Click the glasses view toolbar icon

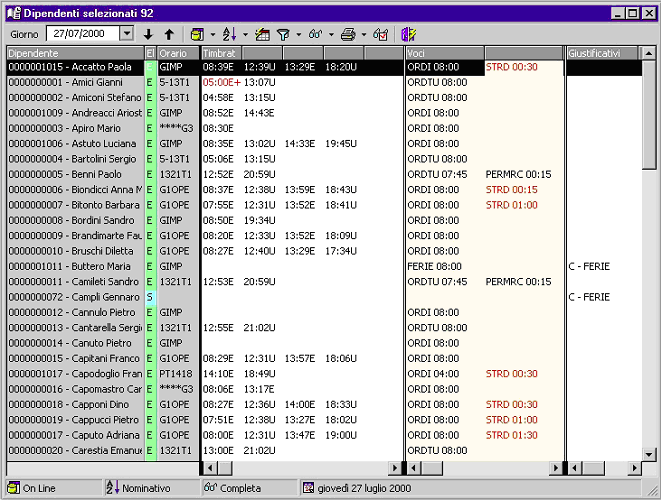(315, 34)
